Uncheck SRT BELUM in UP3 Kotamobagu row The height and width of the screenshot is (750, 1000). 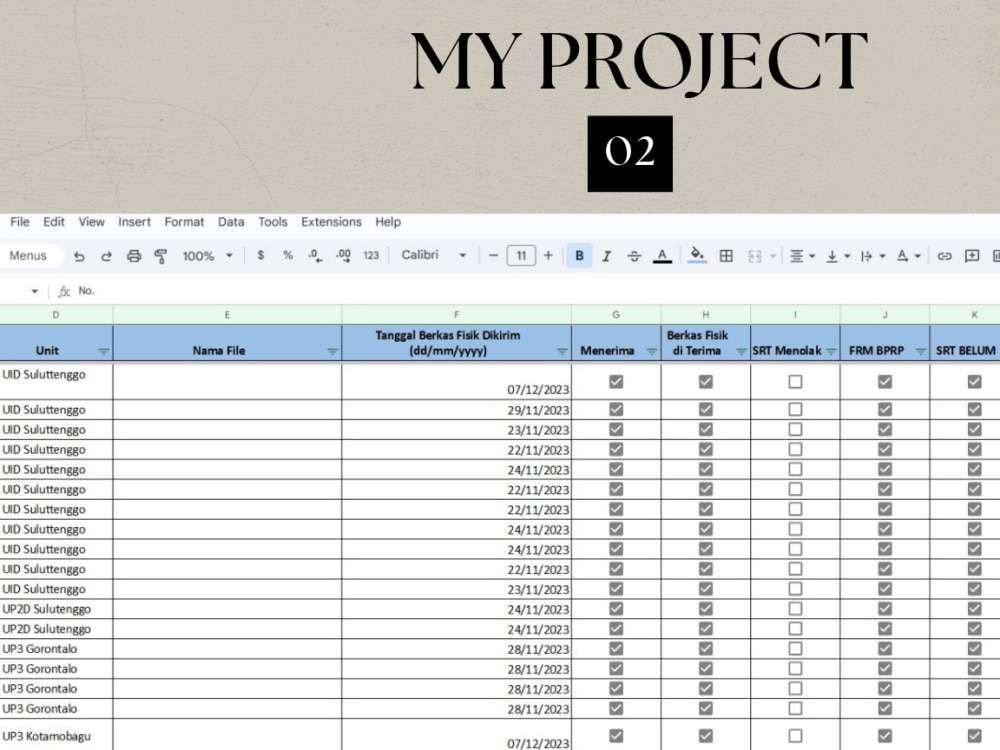coord(974,735)
